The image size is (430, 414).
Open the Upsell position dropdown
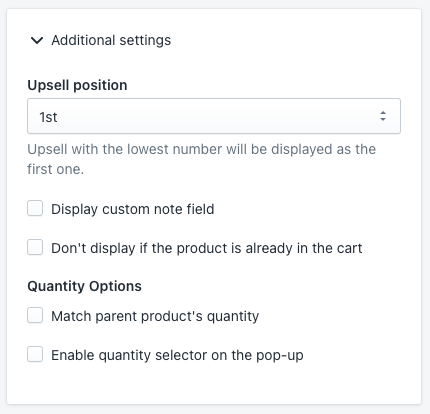214,116
